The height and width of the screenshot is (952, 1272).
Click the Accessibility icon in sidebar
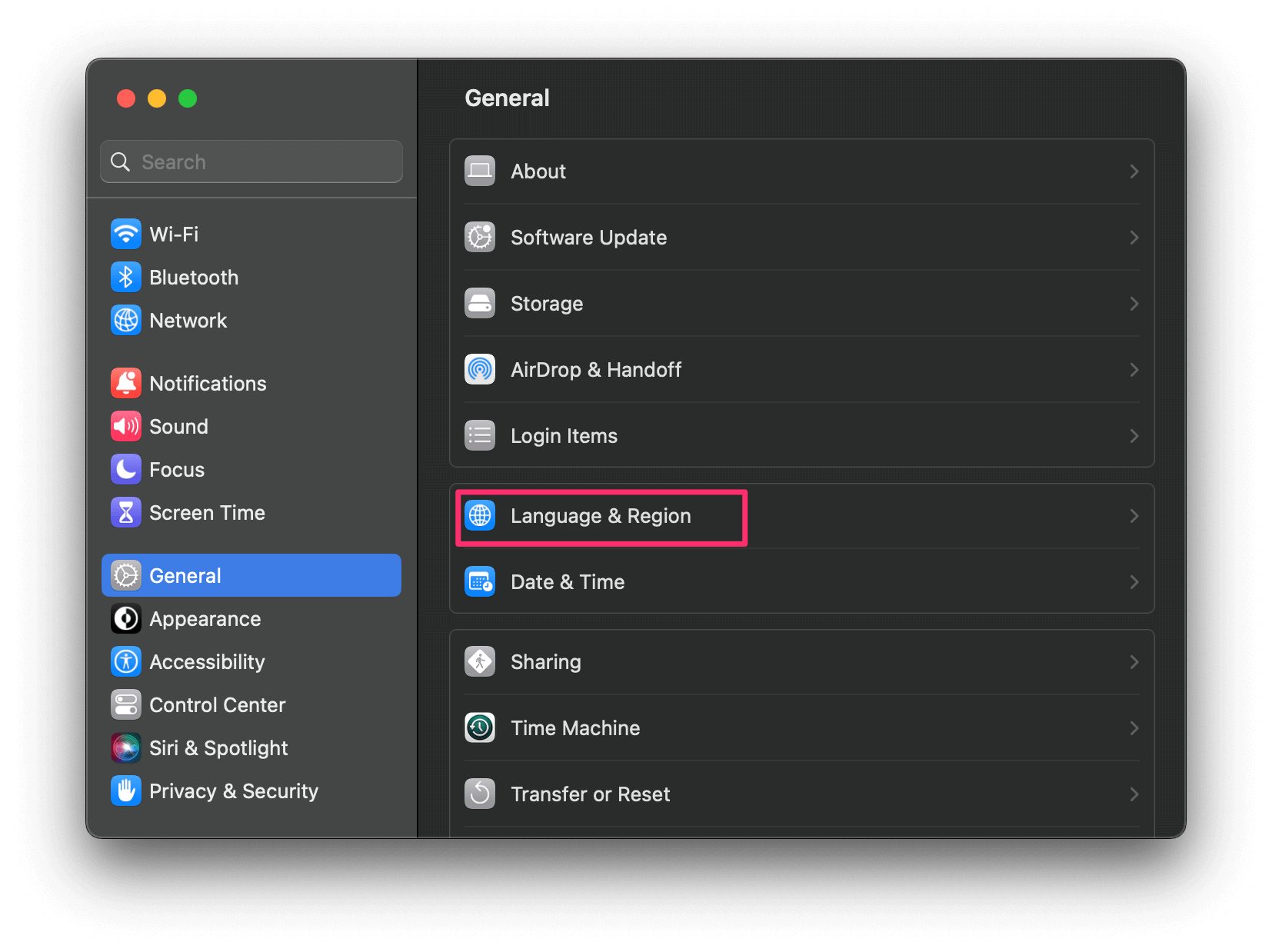(126, 661)
